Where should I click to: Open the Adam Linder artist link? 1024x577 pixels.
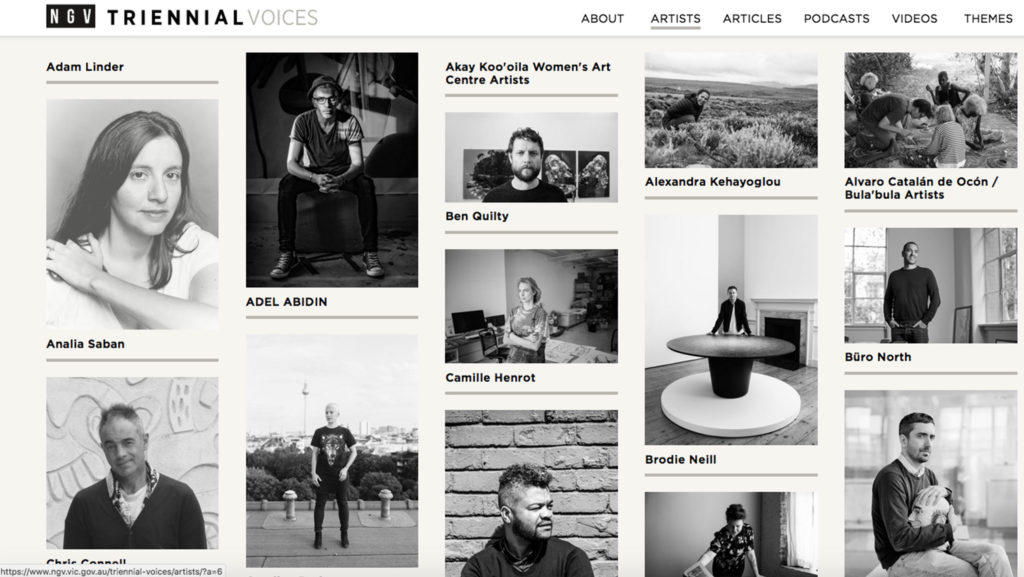coord(85,67)
